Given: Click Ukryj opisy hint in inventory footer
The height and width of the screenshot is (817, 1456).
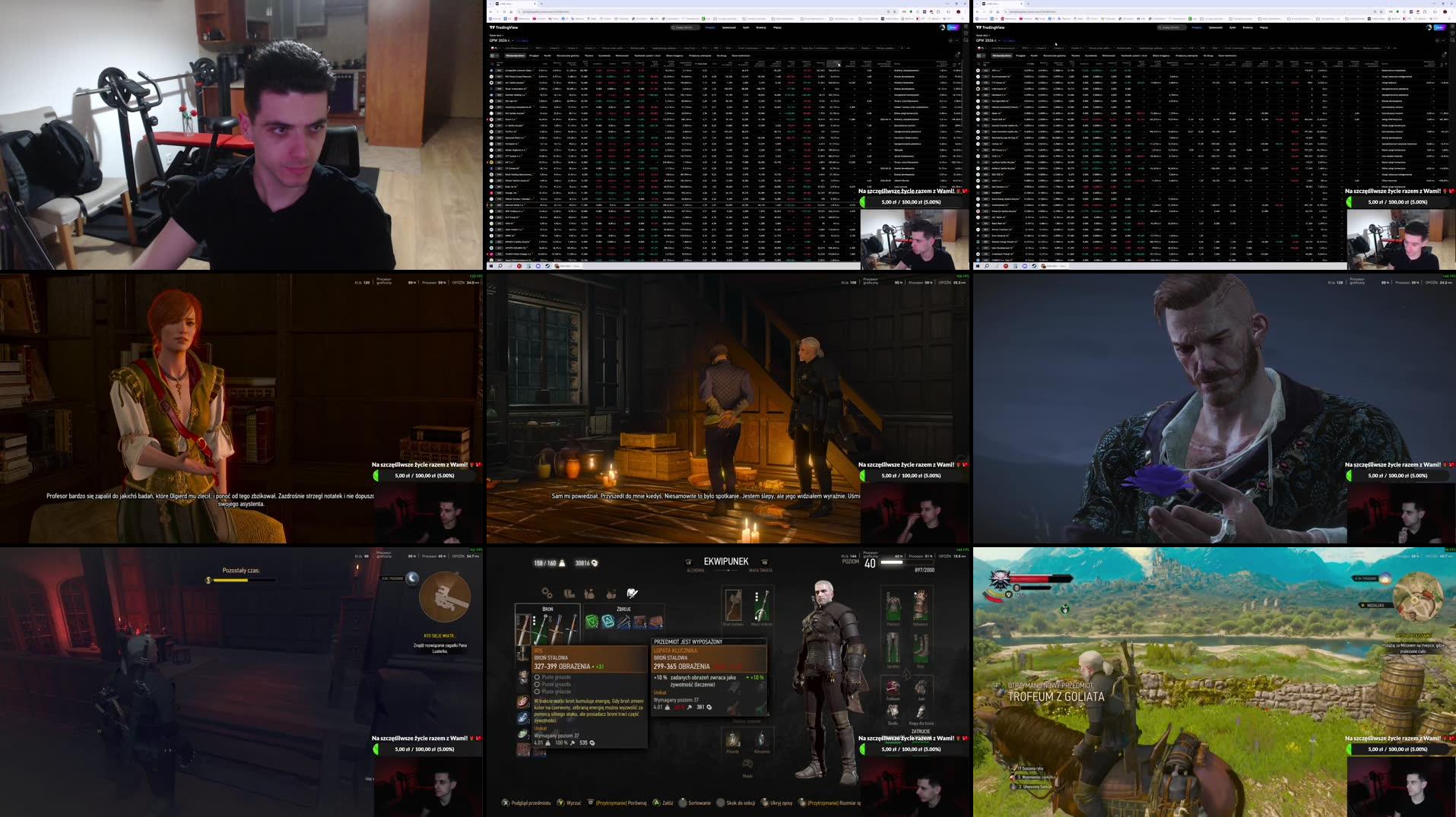Looking at the screenshot, I should pos(778,803).
